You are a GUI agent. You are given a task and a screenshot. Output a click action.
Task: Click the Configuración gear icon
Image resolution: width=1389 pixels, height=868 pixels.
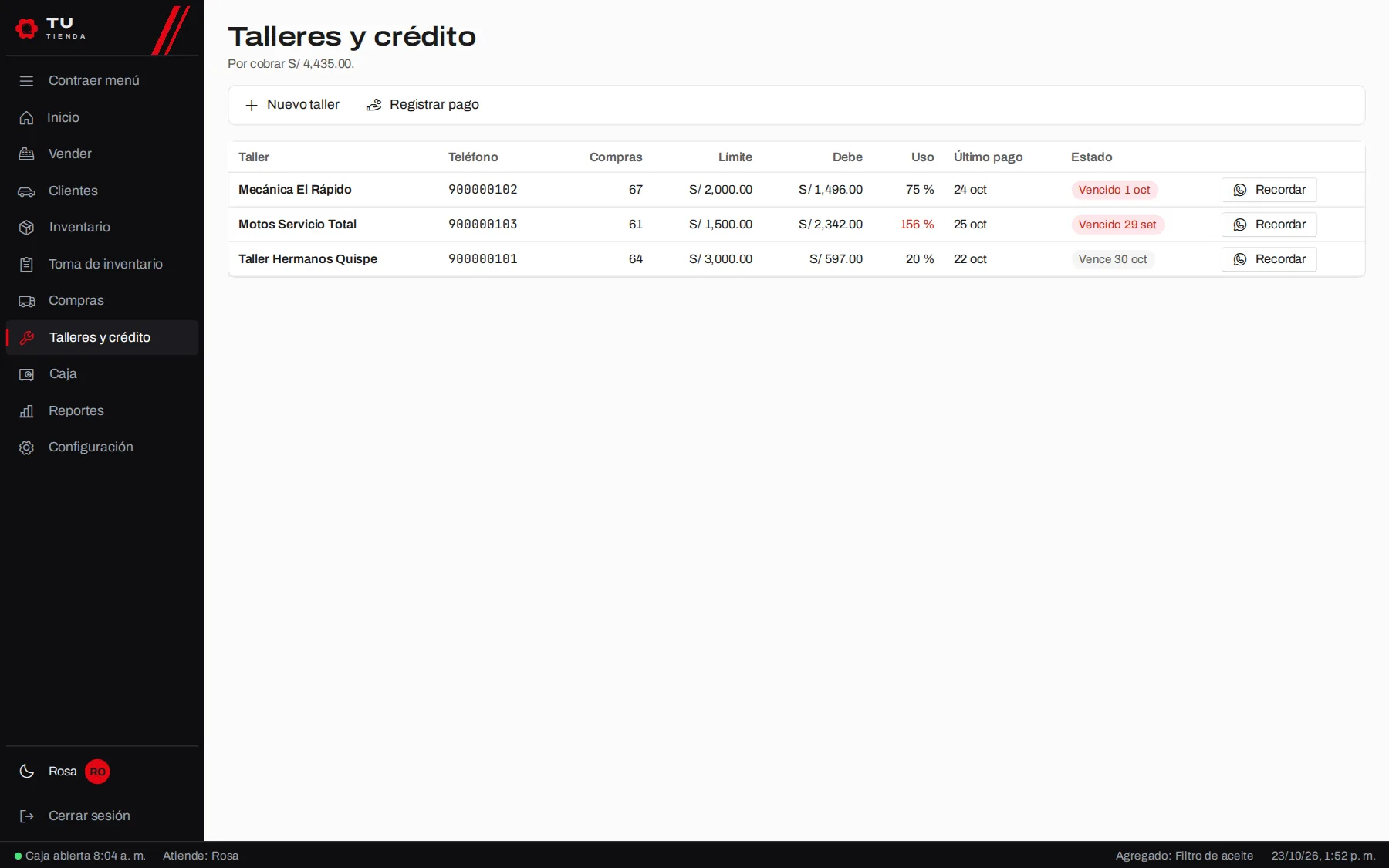[x=26, y=448]
